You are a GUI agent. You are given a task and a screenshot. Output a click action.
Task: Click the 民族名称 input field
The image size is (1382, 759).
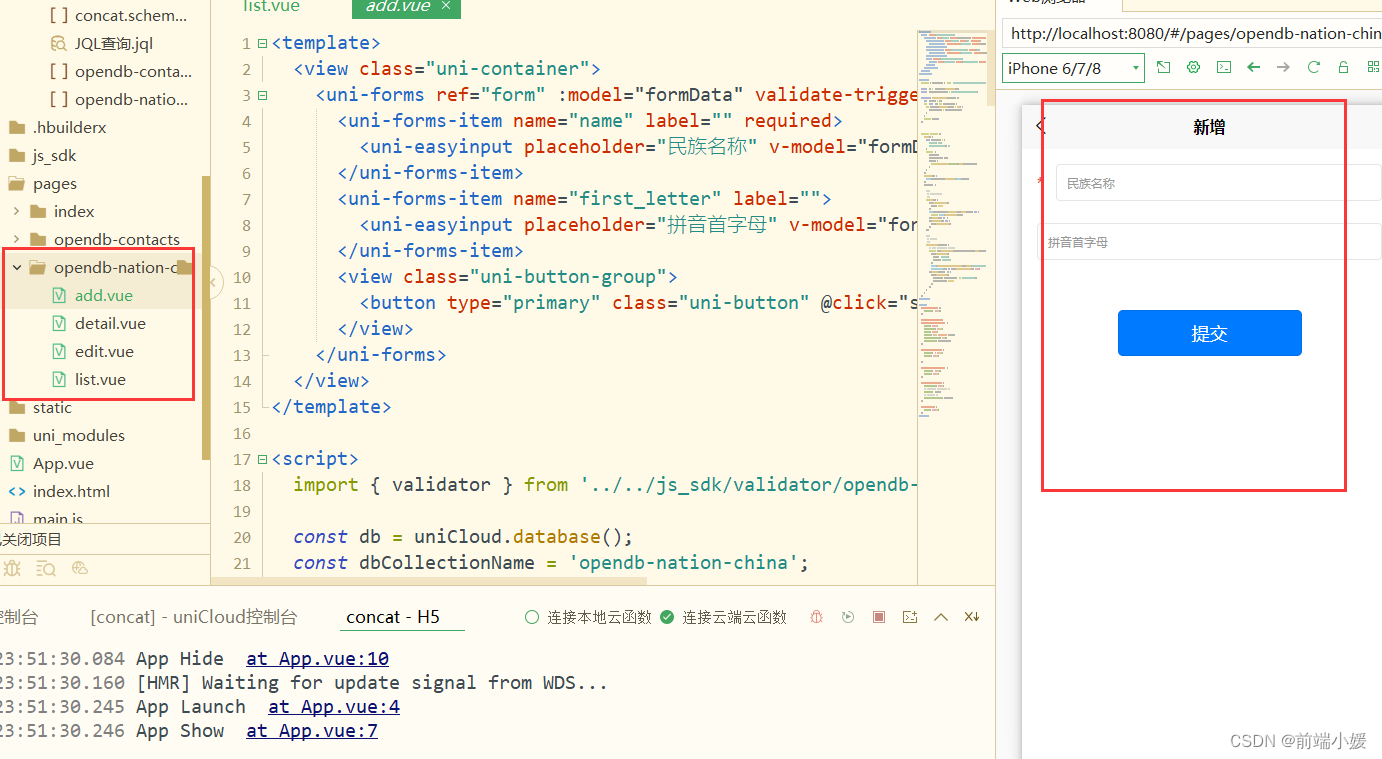[x=1219, y=183]
